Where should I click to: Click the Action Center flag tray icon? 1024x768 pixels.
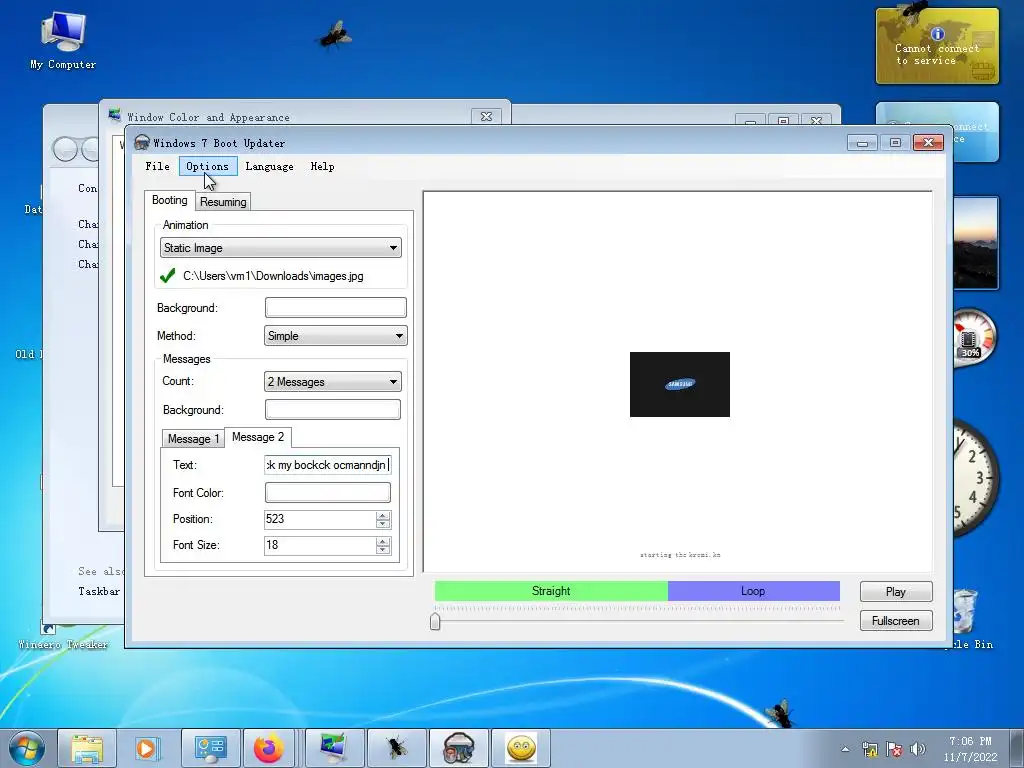coord(894,749)
